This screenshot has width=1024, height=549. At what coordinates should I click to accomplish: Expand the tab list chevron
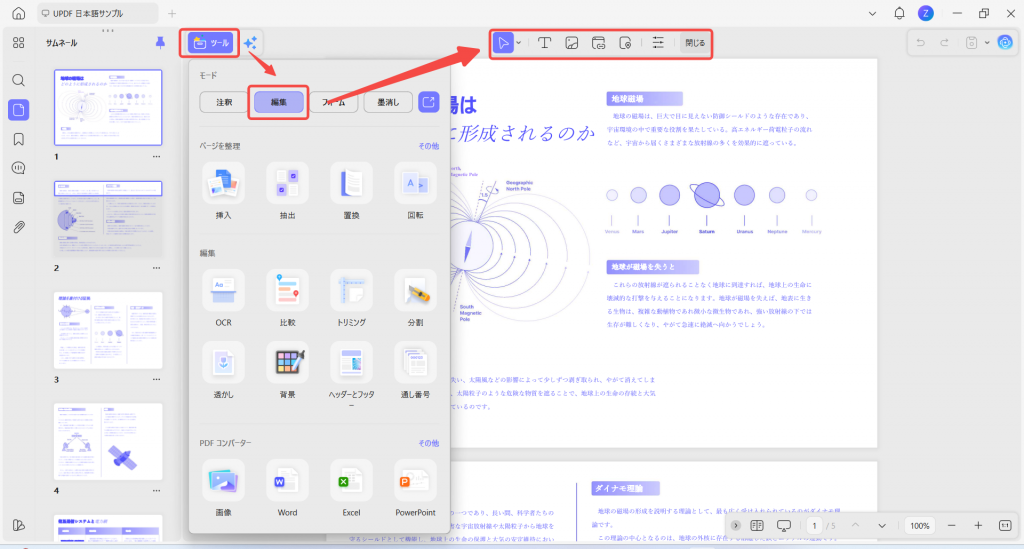click(x=872, y=13)
